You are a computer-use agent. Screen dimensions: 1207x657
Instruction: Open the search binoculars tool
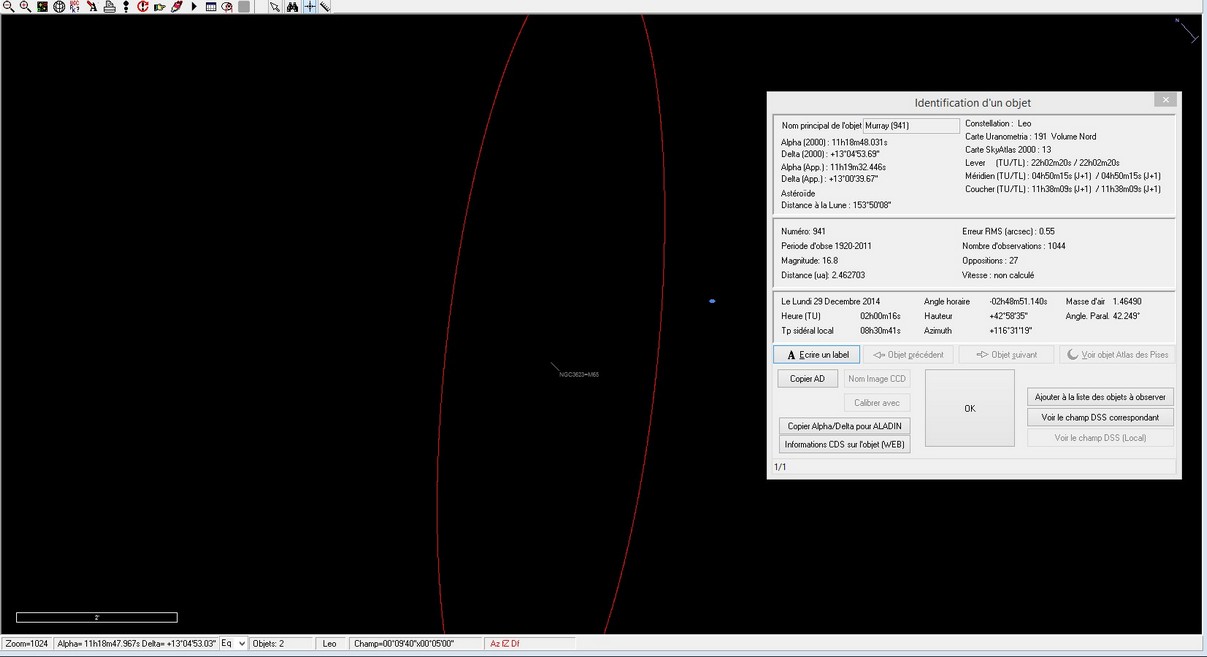click(293, 6)
